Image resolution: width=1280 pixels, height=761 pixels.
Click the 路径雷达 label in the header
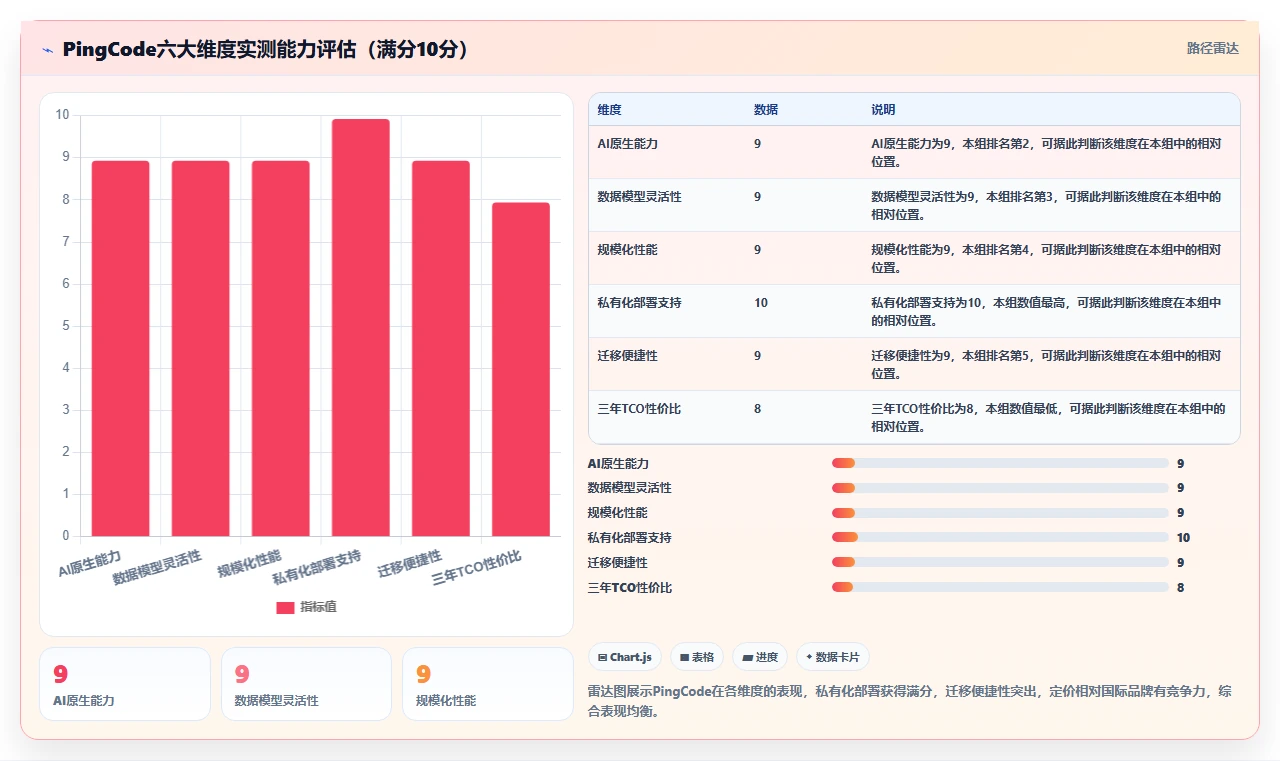tap(1212, 48)
